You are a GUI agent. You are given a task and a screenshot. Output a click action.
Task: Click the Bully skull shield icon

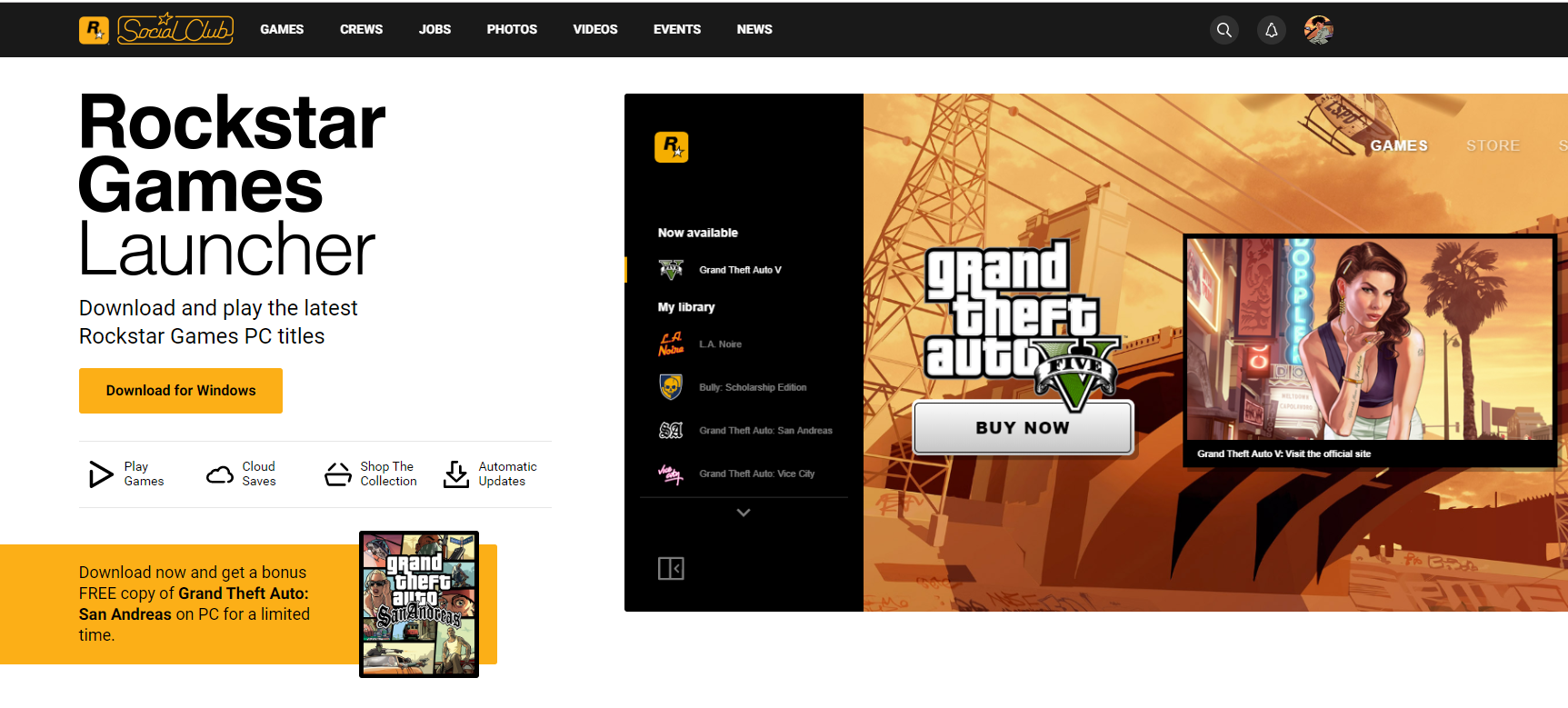point(671,387)
